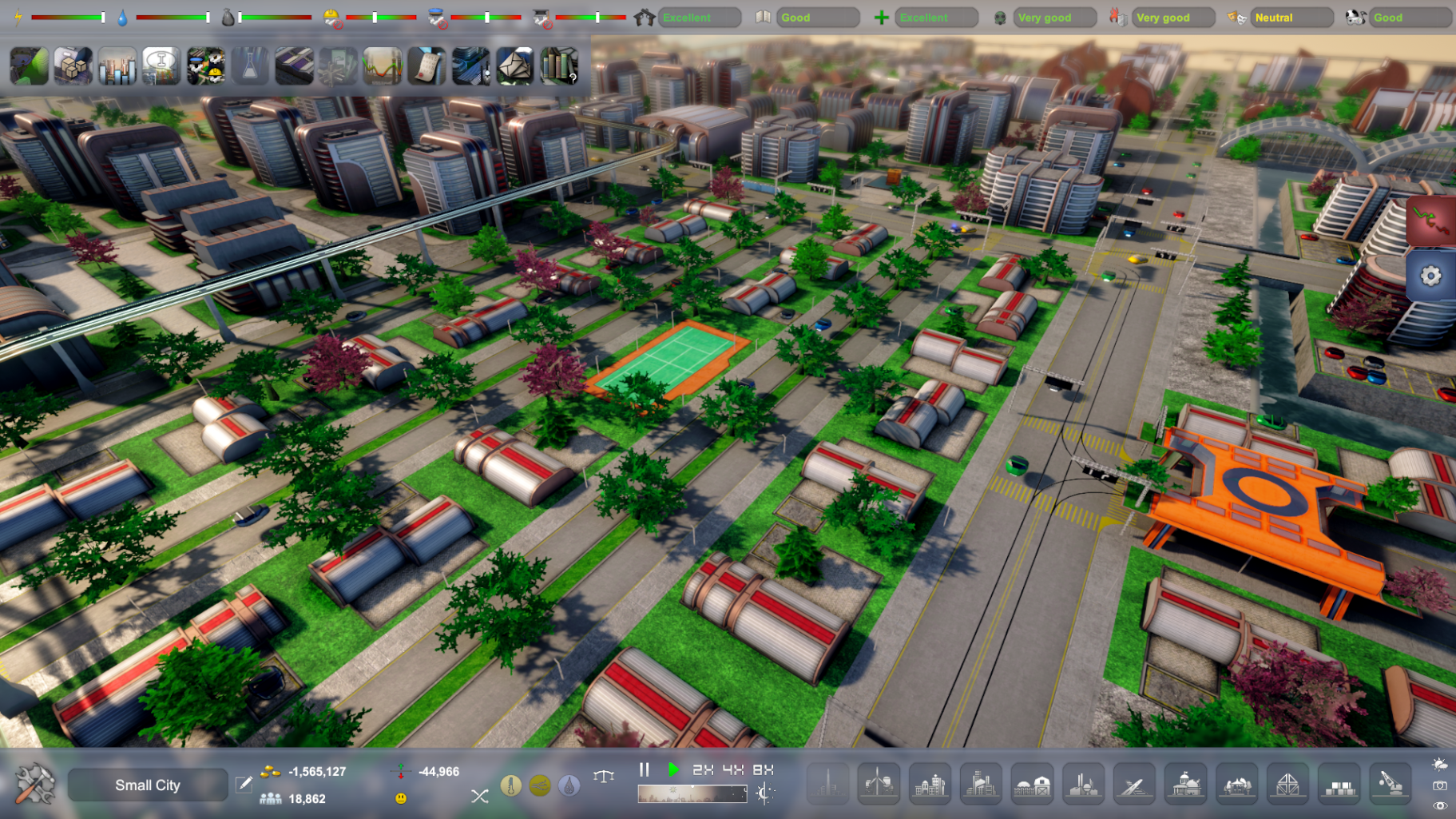
Task: Resume normal speed with the play button
Action: [673, 769]
